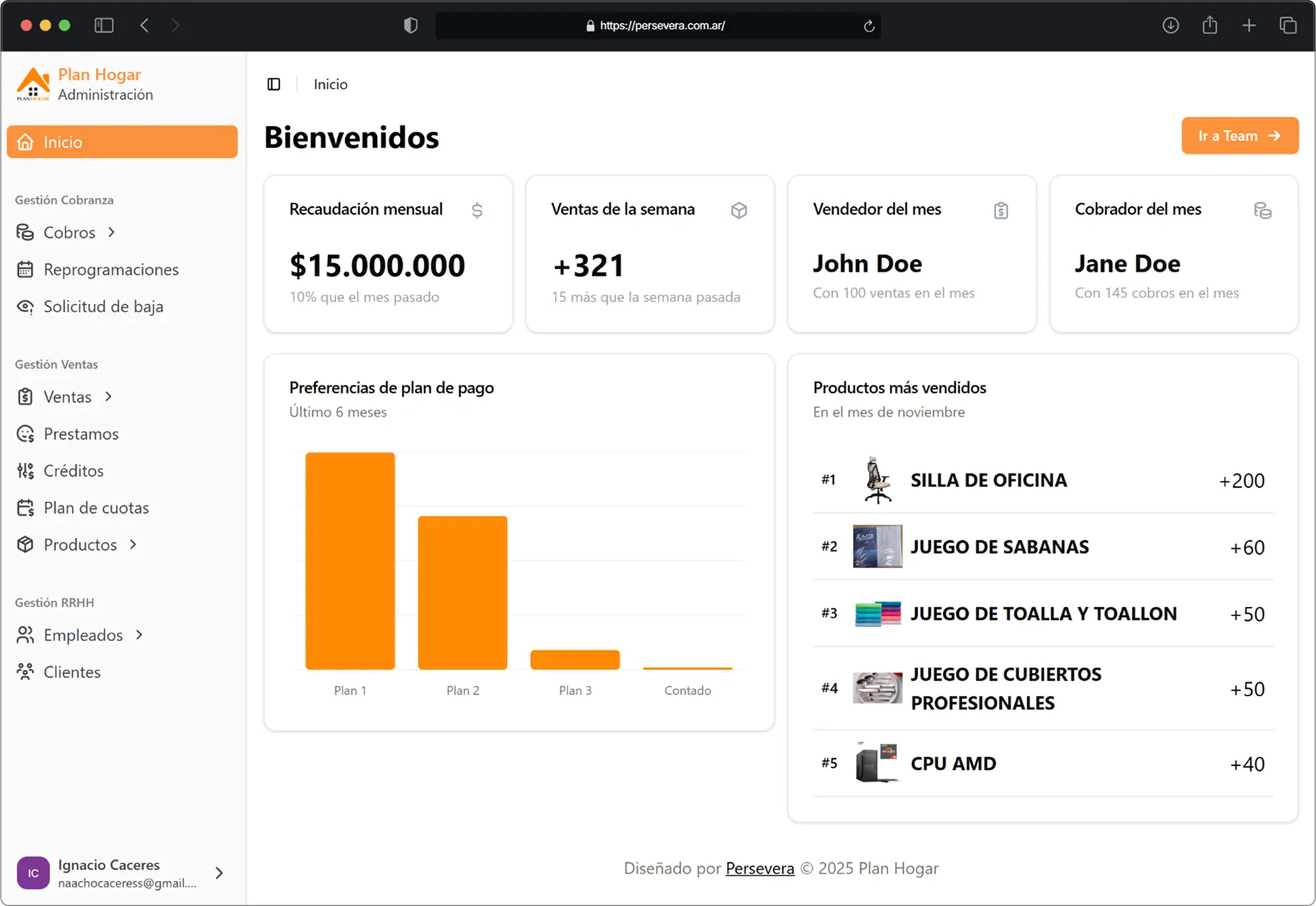Click the Safari sidebar toggle icon

click(104, 26)
